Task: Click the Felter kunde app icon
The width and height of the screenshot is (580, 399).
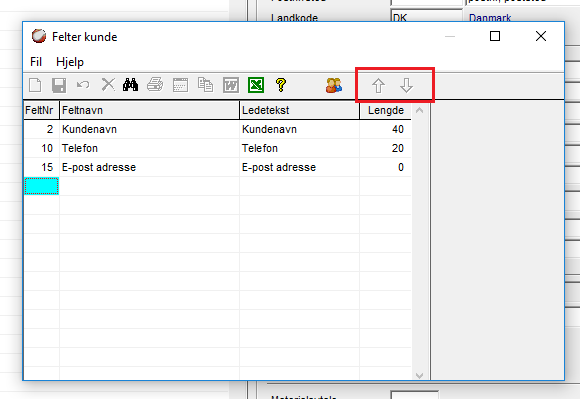Action: pyautogui.click(x=39, y=36)
